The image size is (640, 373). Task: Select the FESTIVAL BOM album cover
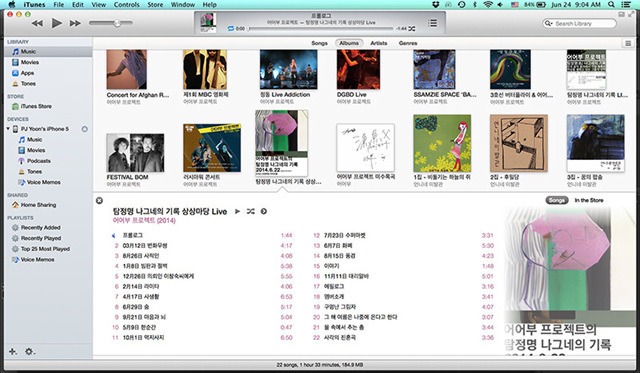coord(135,153)
